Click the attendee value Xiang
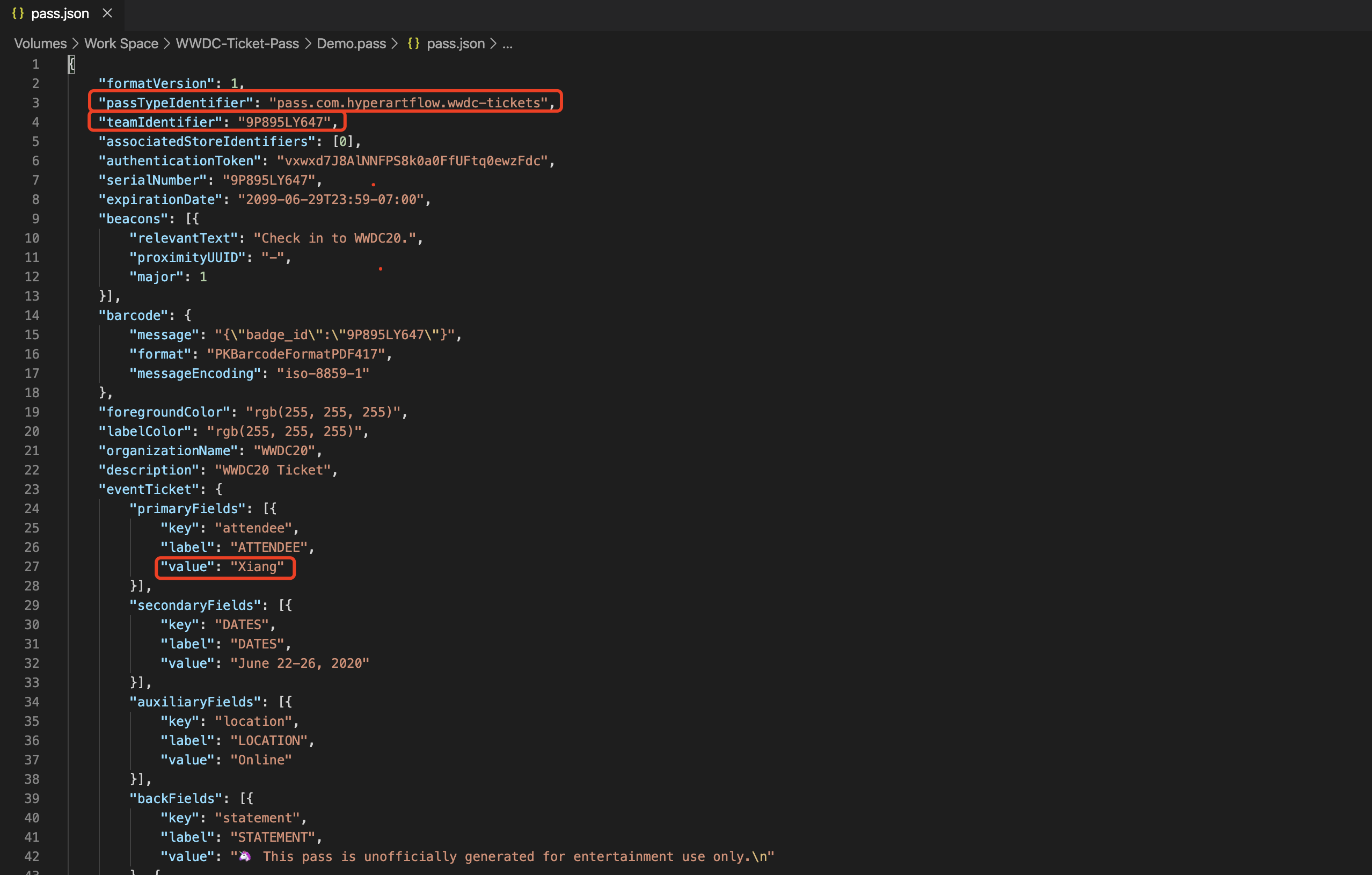The width and height of the screenshot is (1372, 875). coord(257,567)
